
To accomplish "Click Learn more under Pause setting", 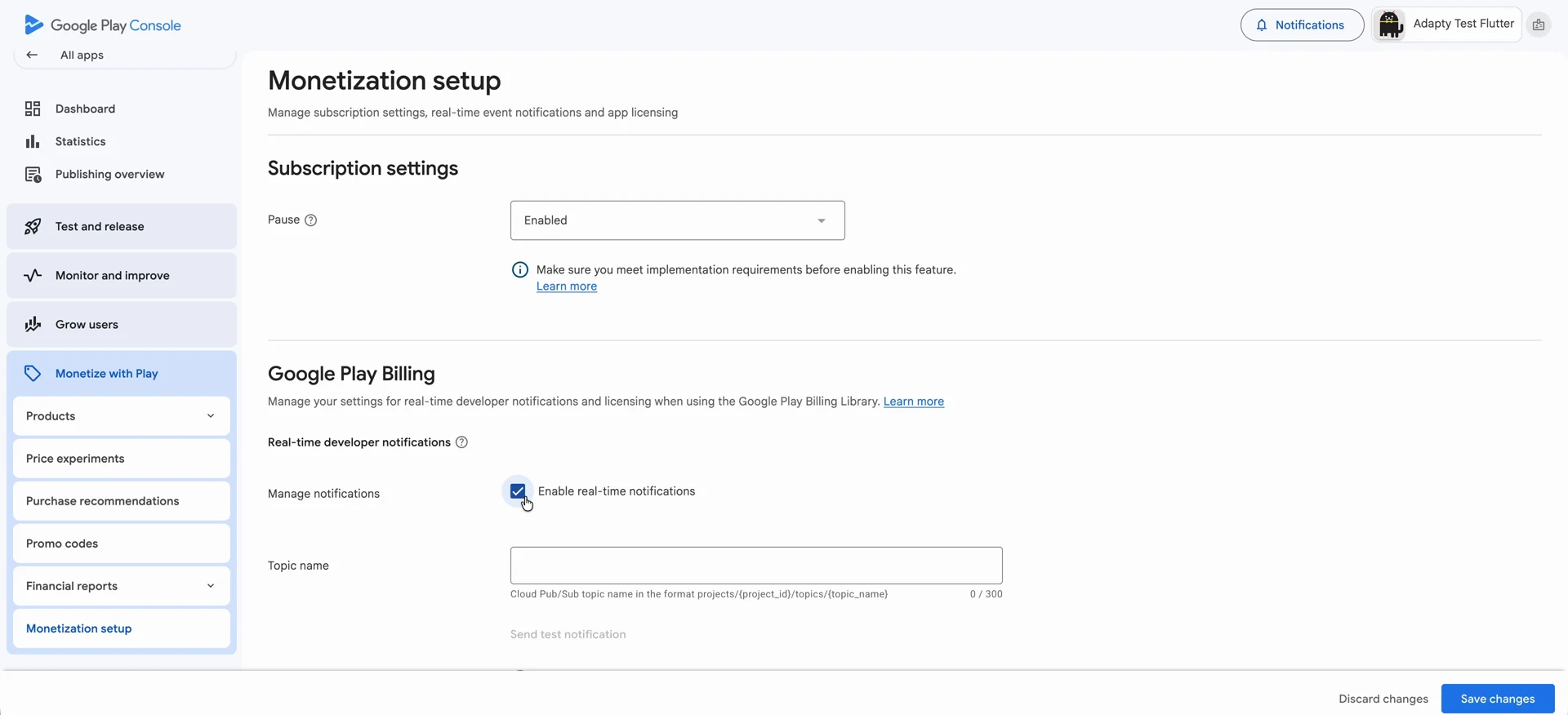I will pos(567,286).
